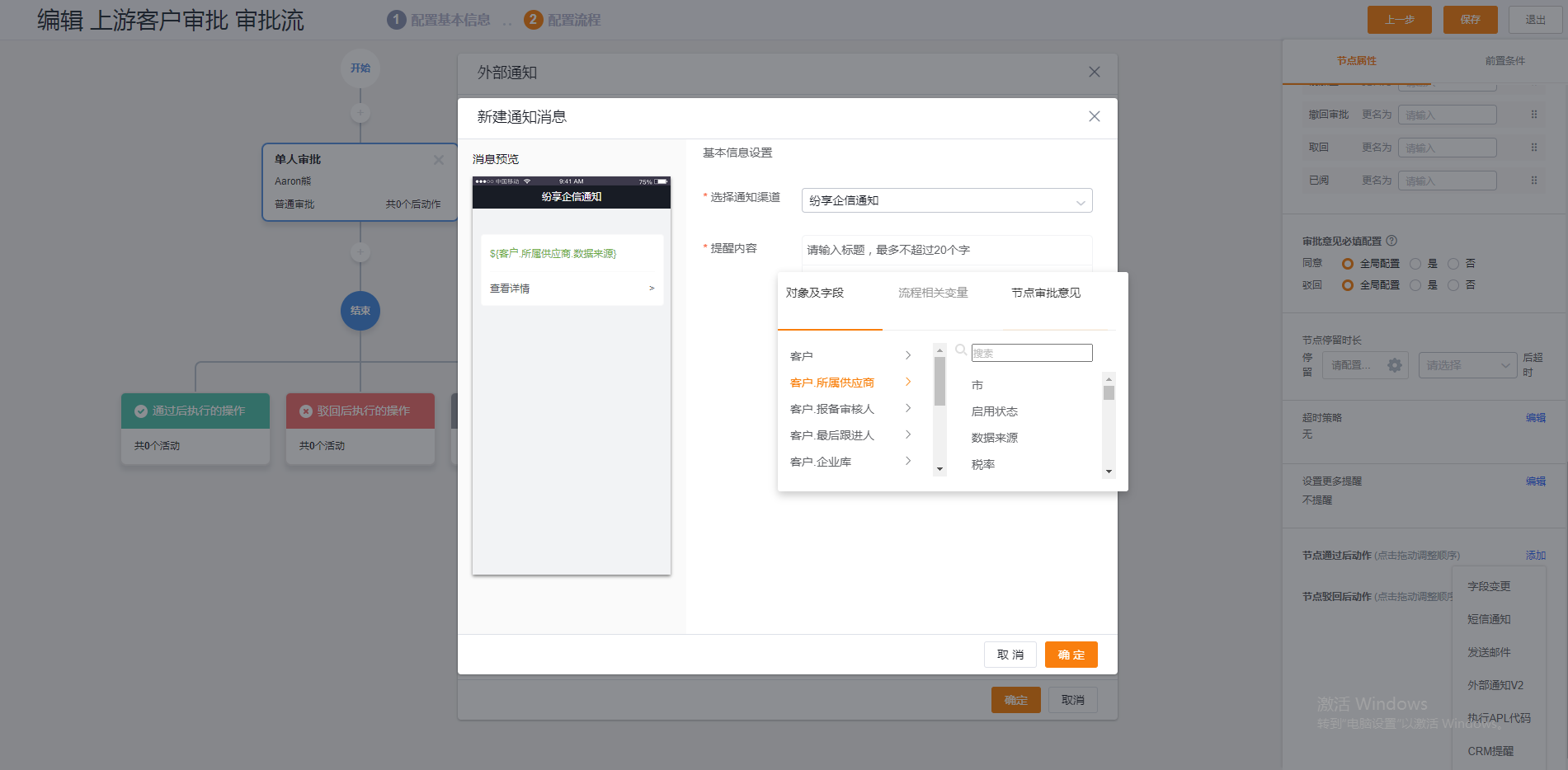Open the 节点停留时长 gear configuration icon

tap(1394, 364)
